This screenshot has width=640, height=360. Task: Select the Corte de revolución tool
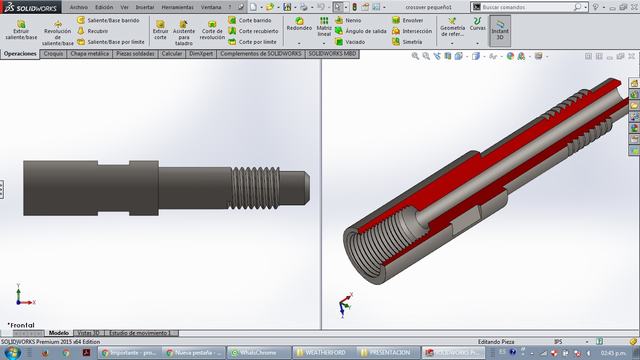coord(212,30)
